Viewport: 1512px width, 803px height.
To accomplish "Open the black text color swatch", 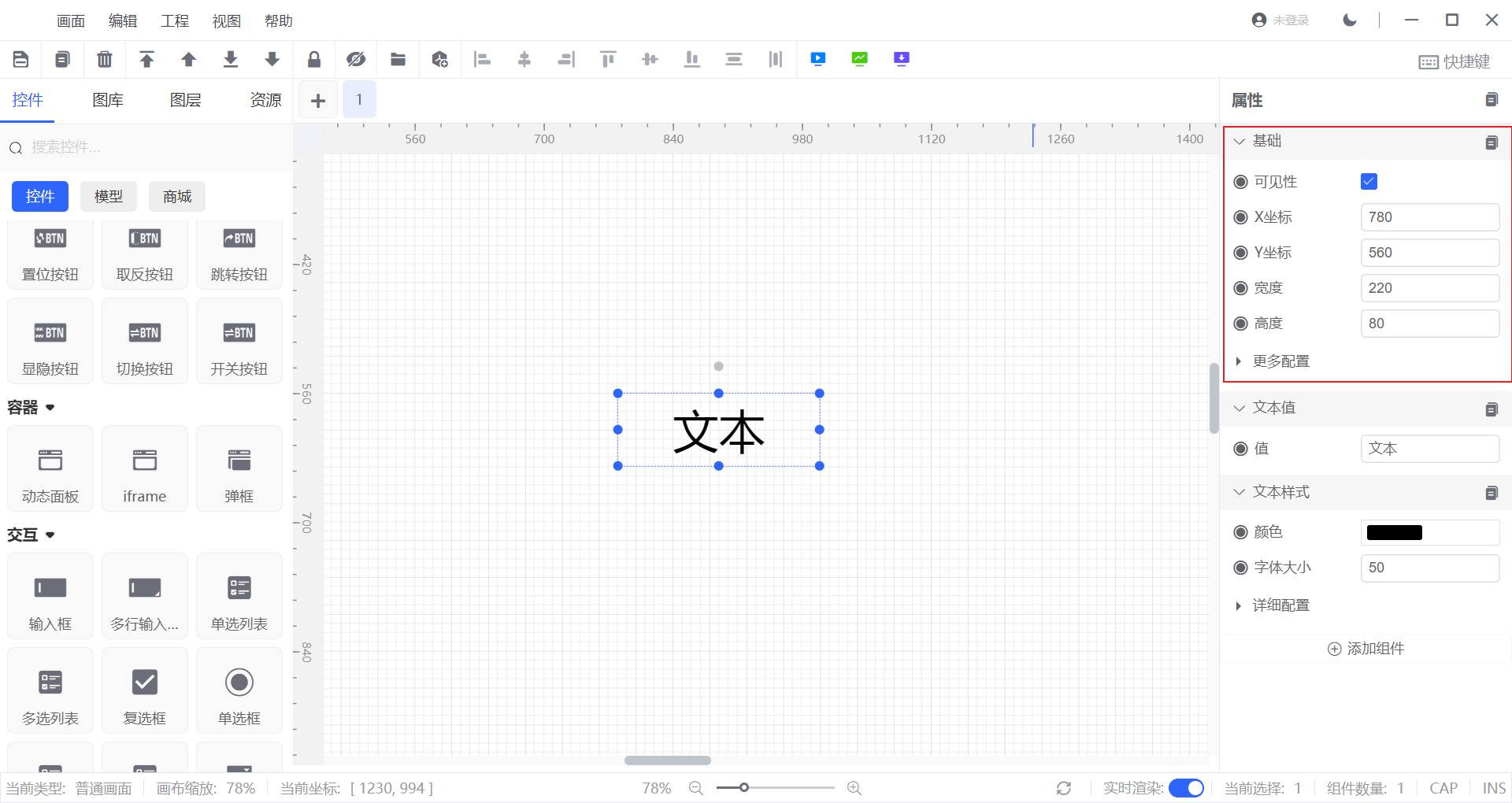I will point(1394,533).
